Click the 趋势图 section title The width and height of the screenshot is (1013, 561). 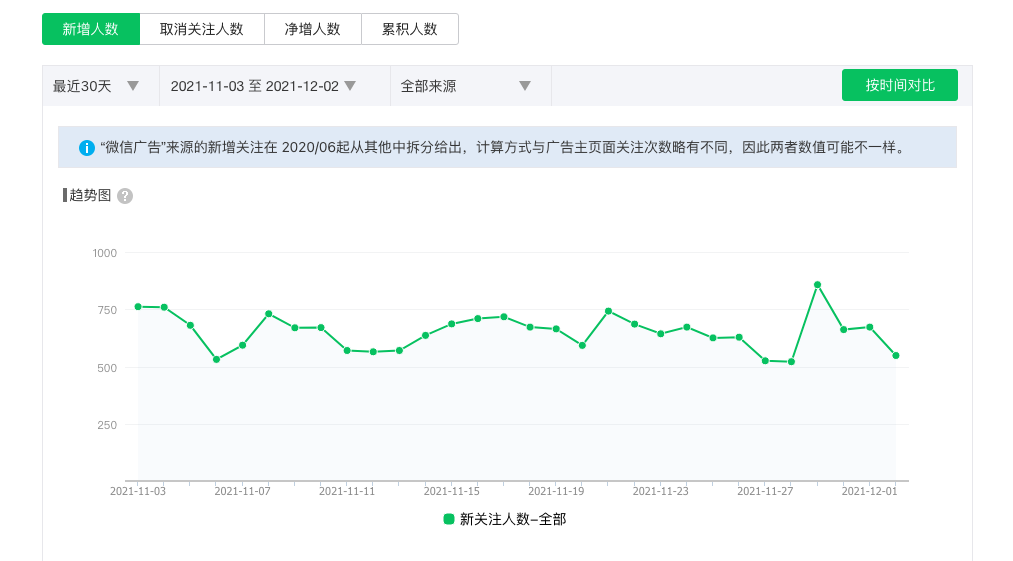pyautogui.click(x=89, y=195)
